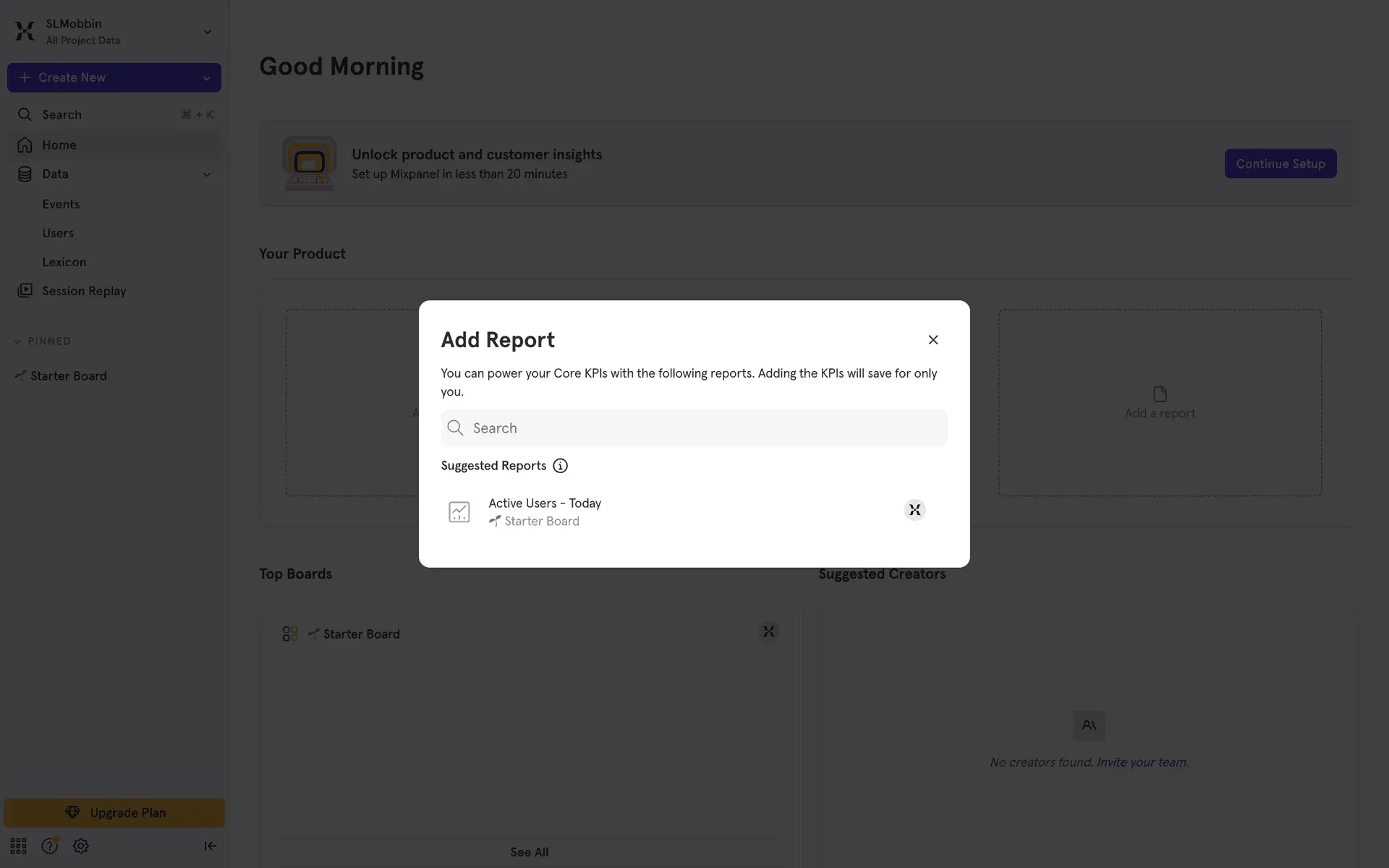
Task: Open the help question mark icon
Action: click(49, 846)
